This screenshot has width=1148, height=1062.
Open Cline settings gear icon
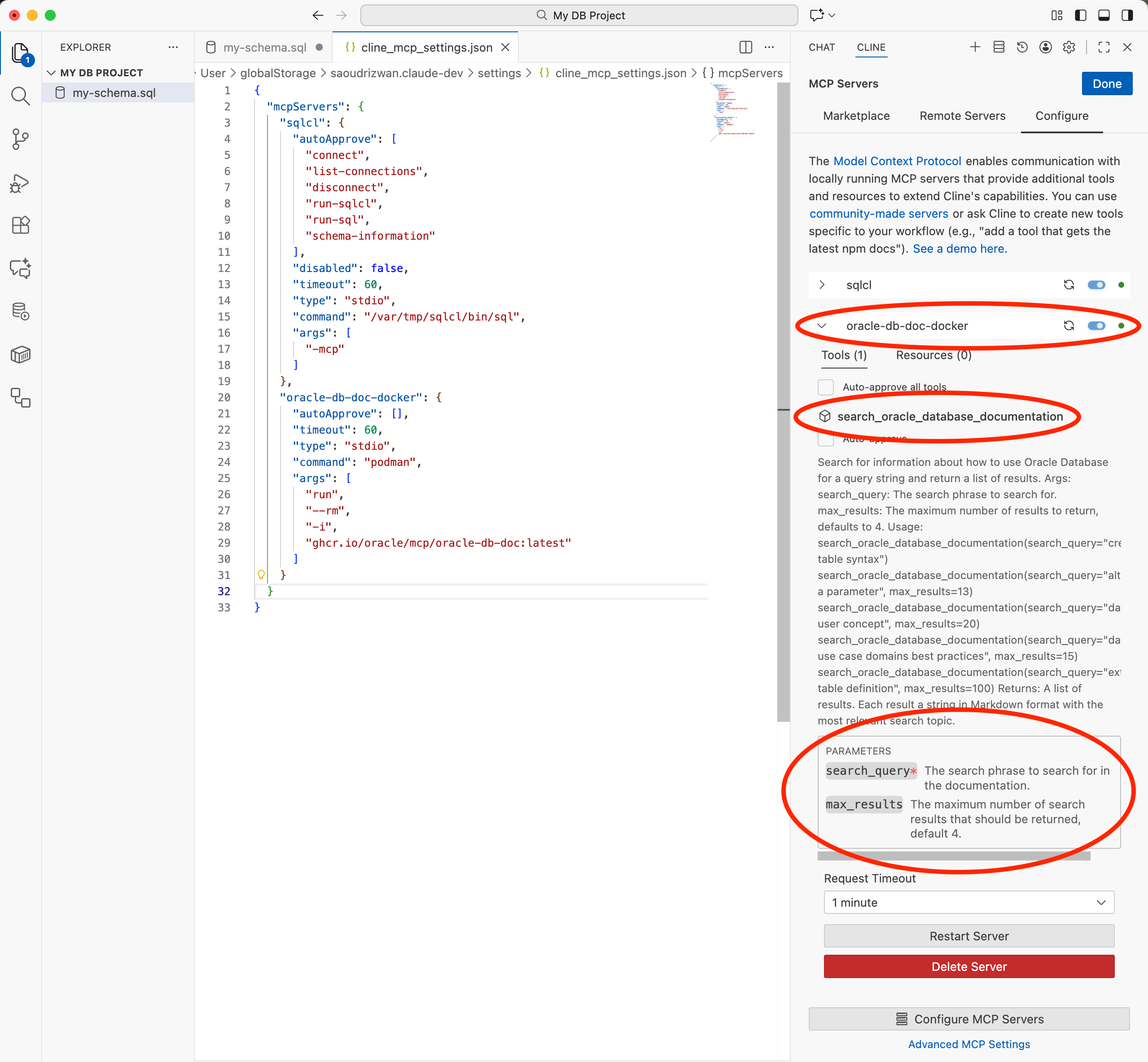(1069, 47)
